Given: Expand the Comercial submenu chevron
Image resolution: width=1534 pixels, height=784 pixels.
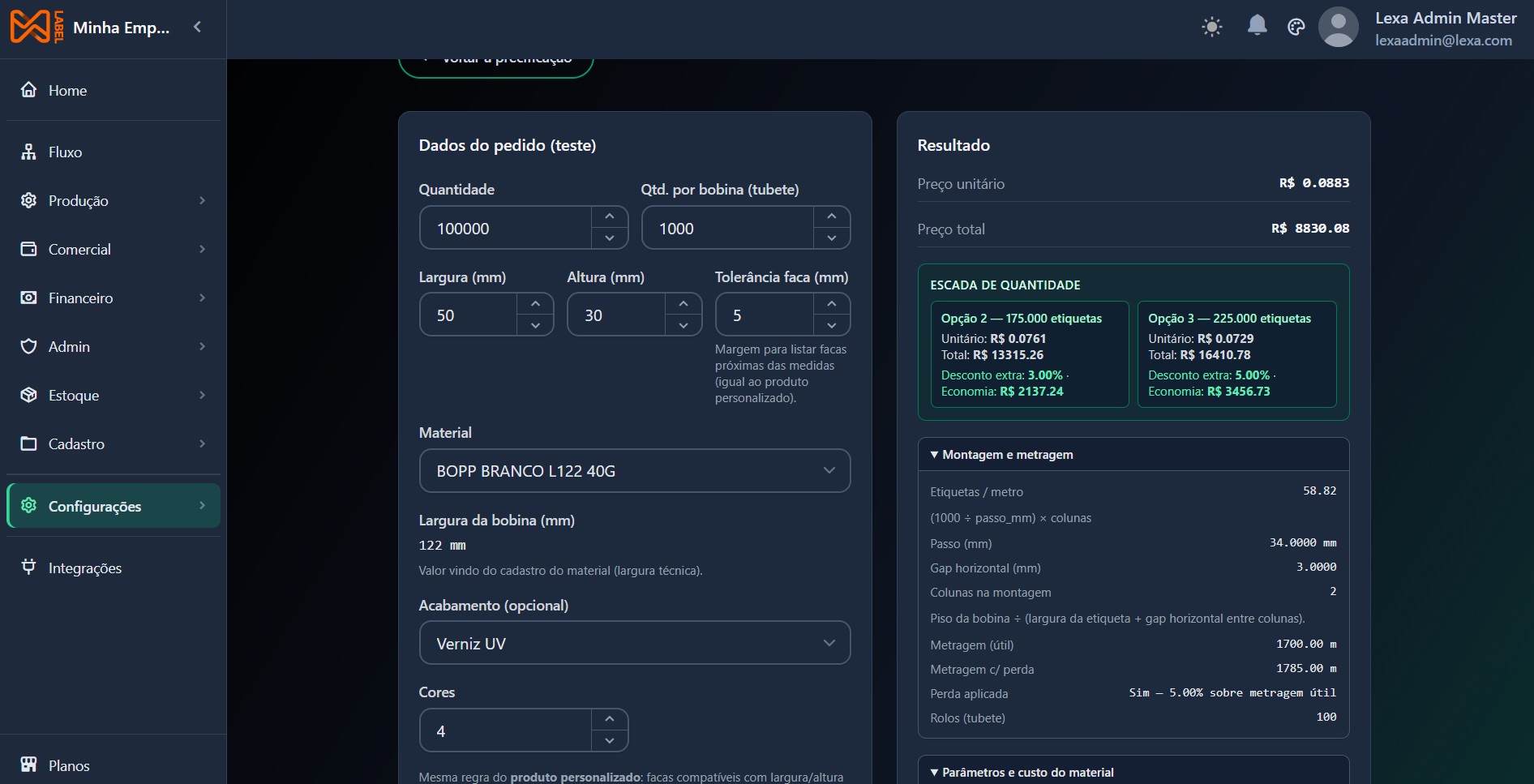Looking at the screenshot, I should [x=202, y=249].
